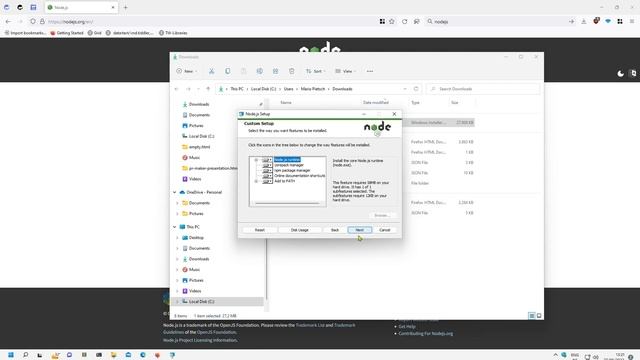640x360 pixels.
Task: Expand Desktop under This PC
Action: tap(177, 238)
